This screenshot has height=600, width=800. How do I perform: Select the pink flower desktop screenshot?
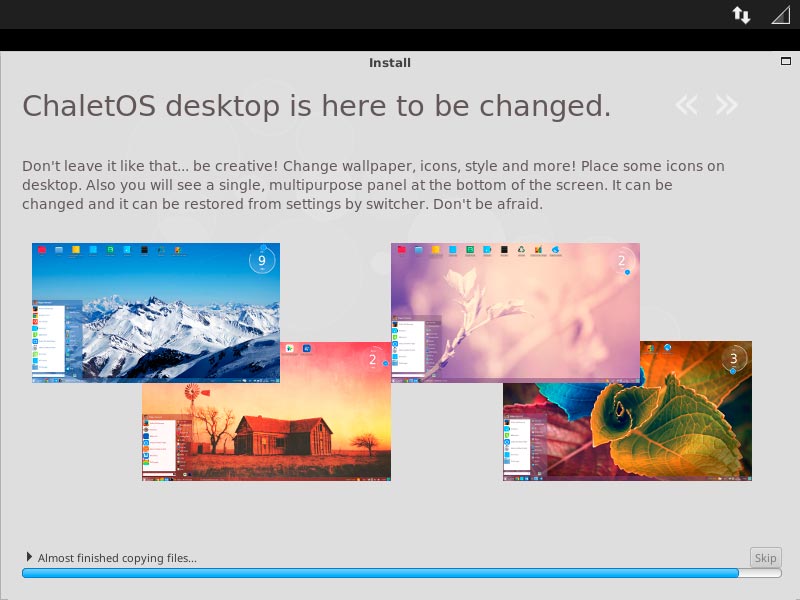coord(515,312)
